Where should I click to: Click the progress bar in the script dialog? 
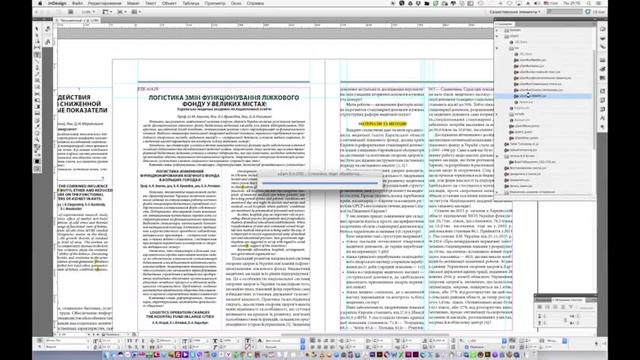click(320, 183)
